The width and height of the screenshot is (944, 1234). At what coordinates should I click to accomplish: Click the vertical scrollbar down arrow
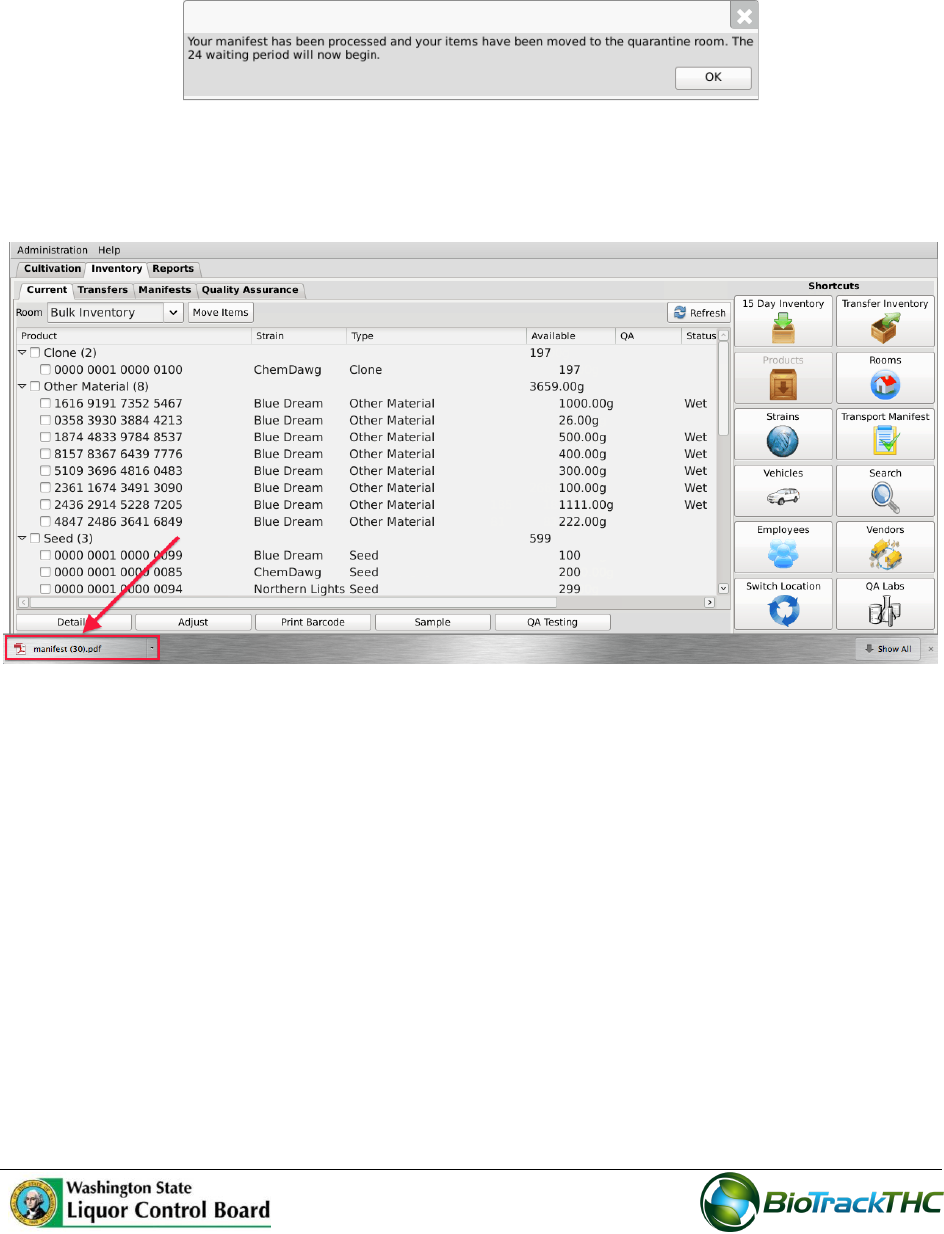724,589
